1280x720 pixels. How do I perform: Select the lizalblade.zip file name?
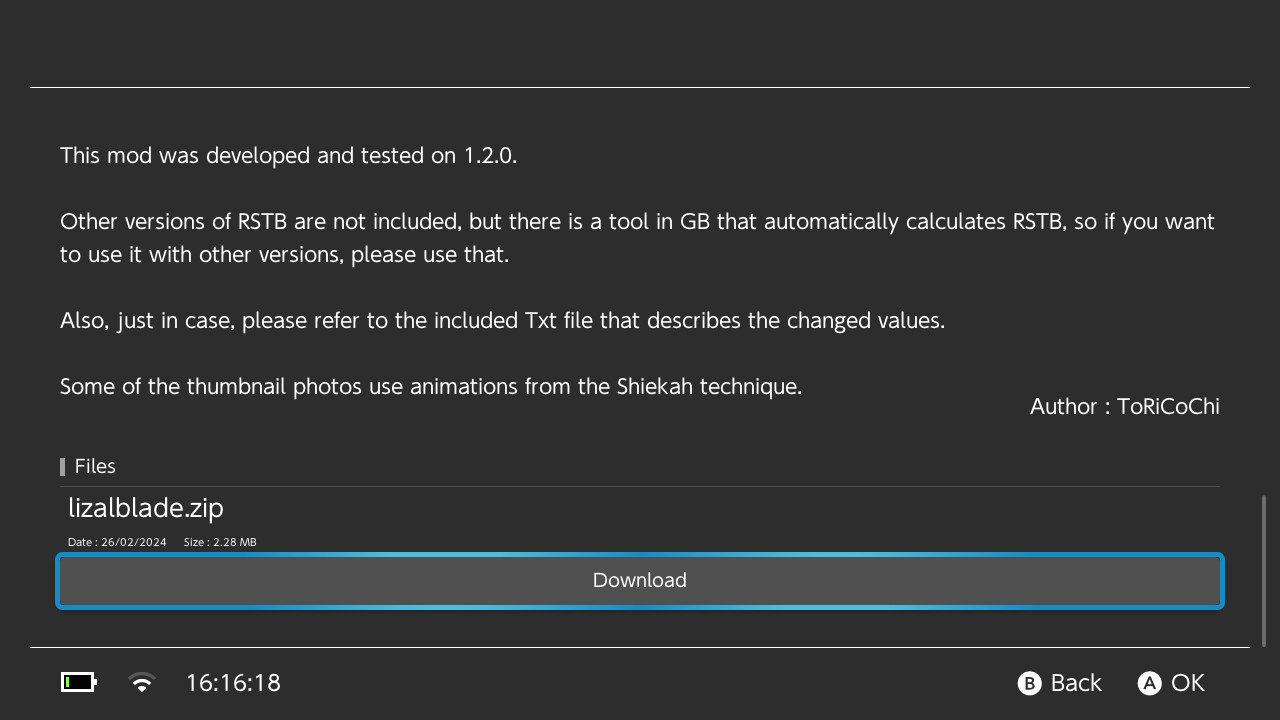point(146,508)
